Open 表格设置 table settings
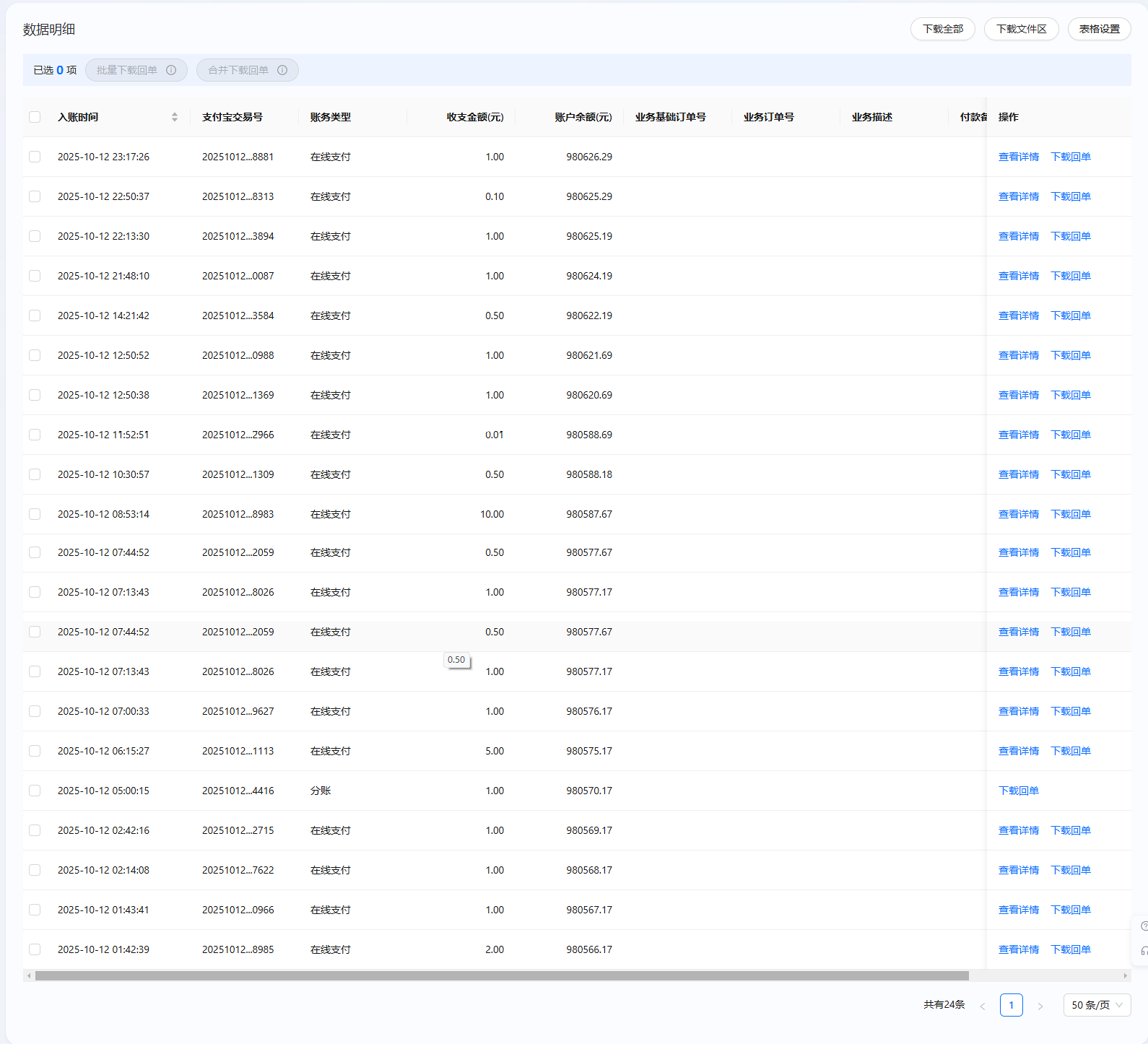Viewport: 1148px width, 1044px height. [1099, 29]
